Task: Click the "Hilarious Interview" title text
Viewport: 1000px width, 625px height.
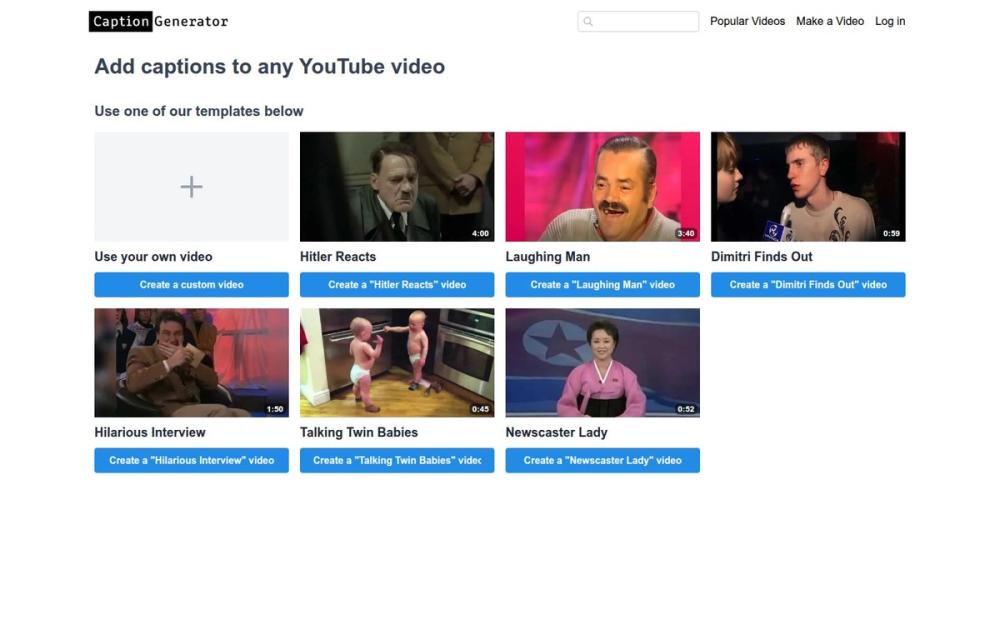Action: [x=150, y=432]
